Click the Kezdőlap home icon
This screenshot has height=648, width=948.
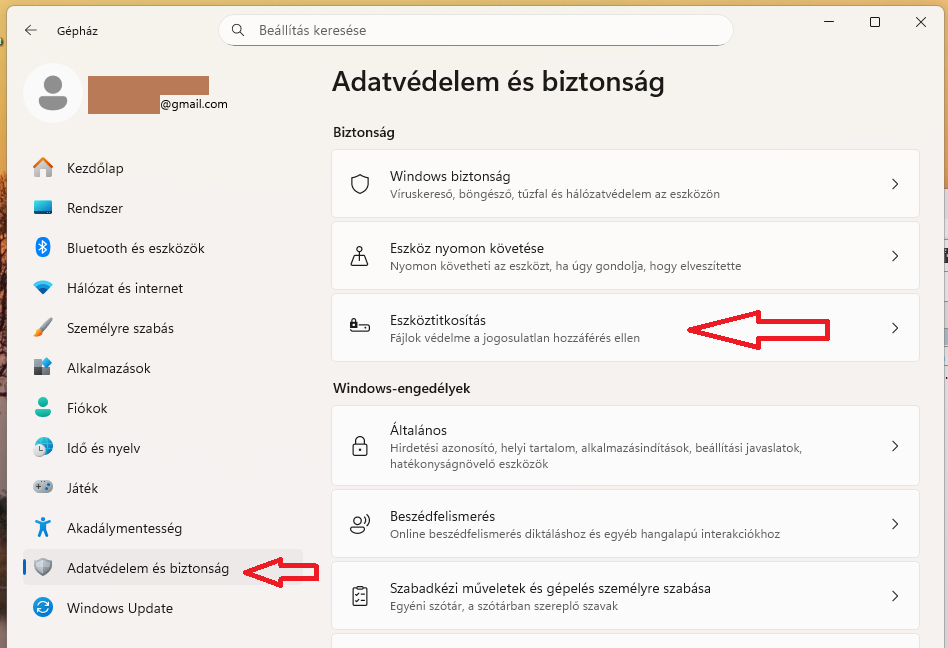[43, 167]
